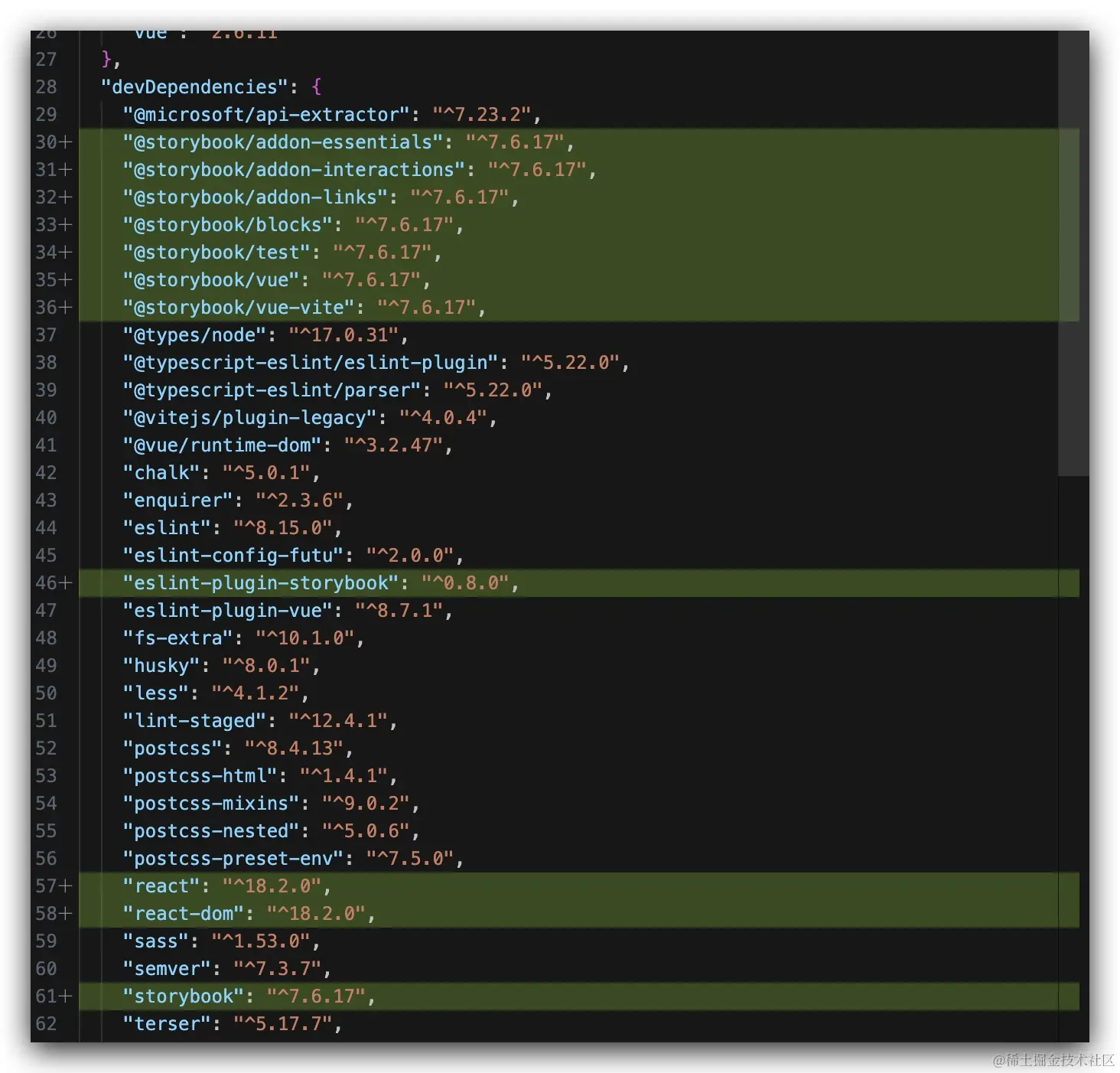Click the "postcss-html" entry
Image resolution: width=1120 pixels, height=1073 pixels.
[260, 776]
